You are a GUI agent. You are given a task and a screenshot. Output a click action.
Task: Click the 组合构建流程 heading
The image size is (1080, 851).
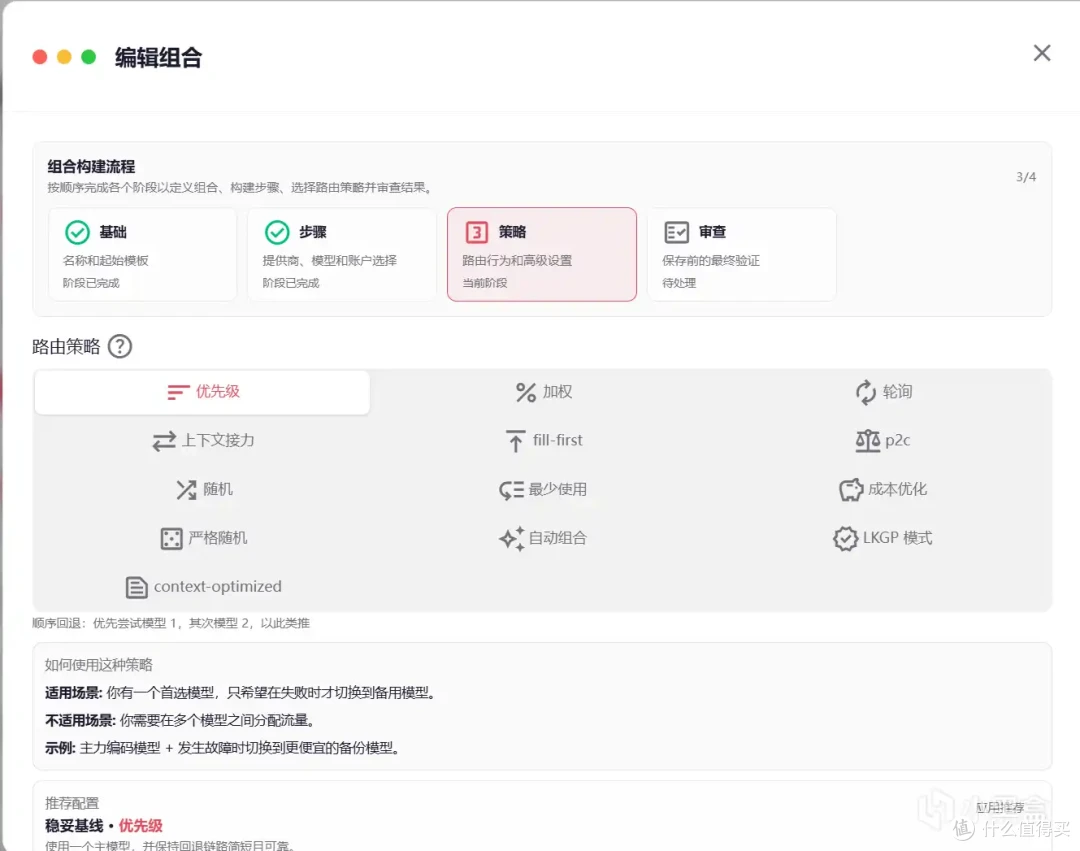pos(91,167)
